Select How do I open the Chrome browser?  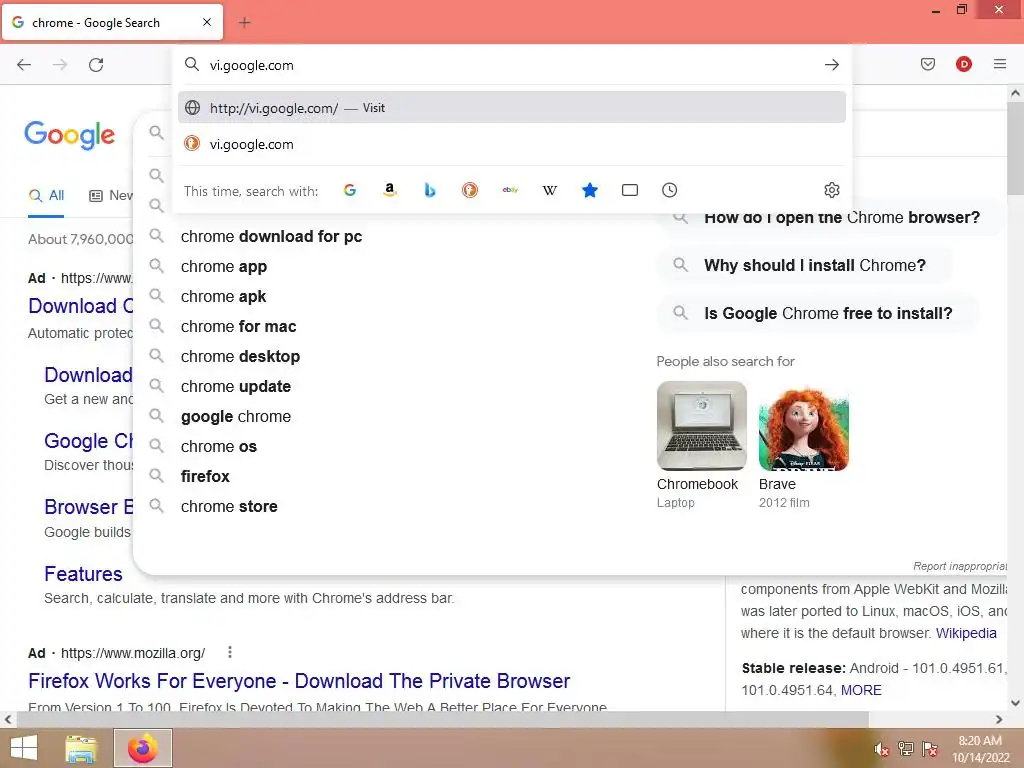pos(829,217)
